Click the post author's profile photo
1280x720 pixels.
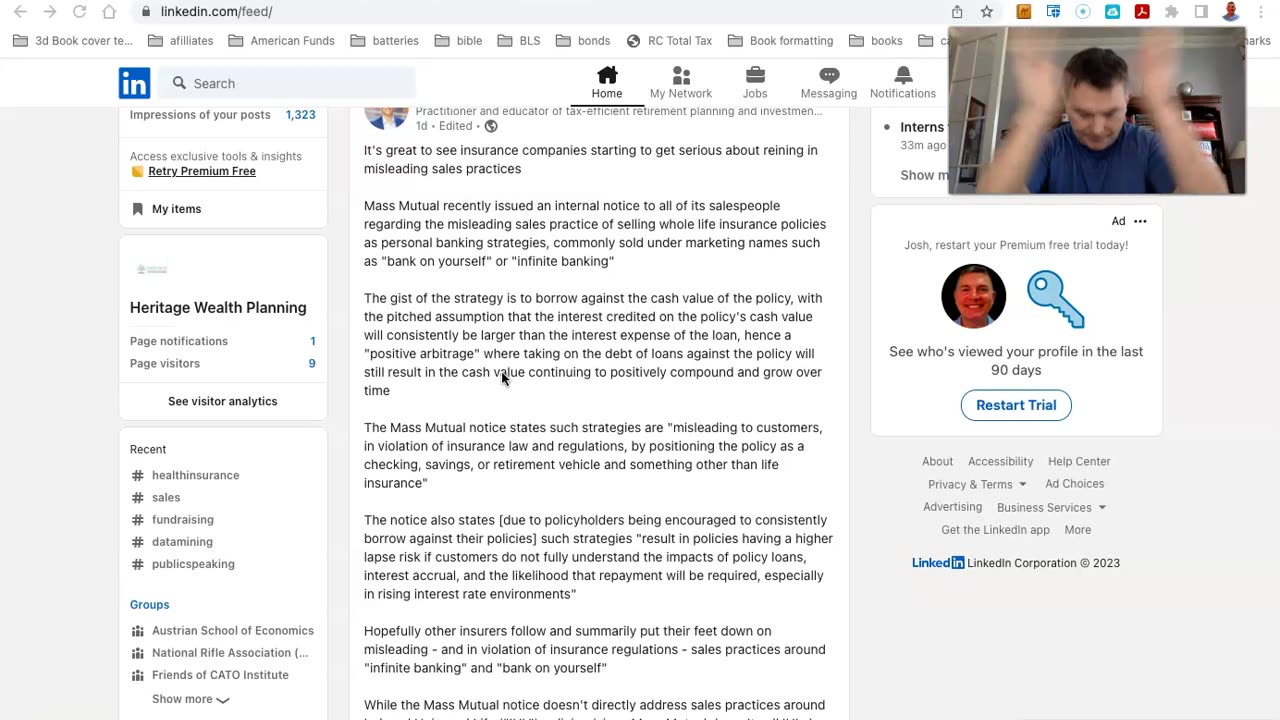(x=386, y=118)
